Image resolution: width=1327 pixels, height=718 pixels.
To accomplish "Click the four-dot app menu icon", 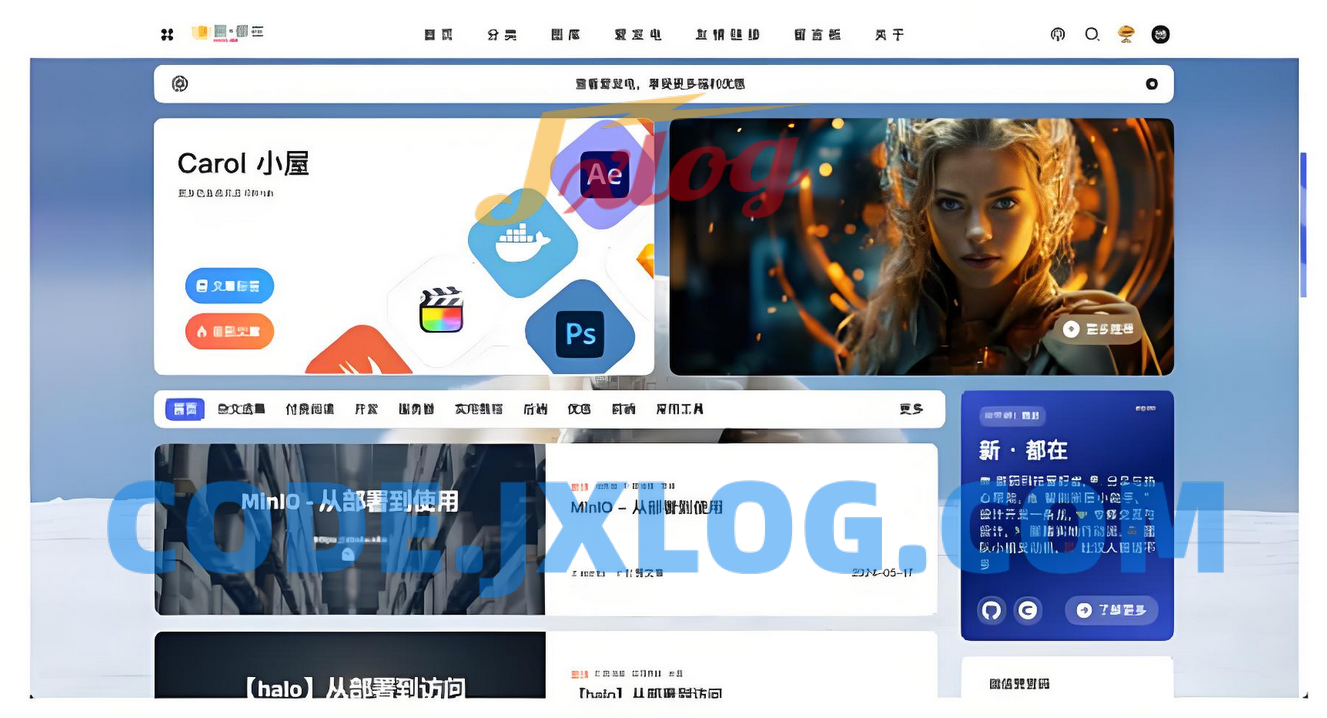I will click(167, 35).
